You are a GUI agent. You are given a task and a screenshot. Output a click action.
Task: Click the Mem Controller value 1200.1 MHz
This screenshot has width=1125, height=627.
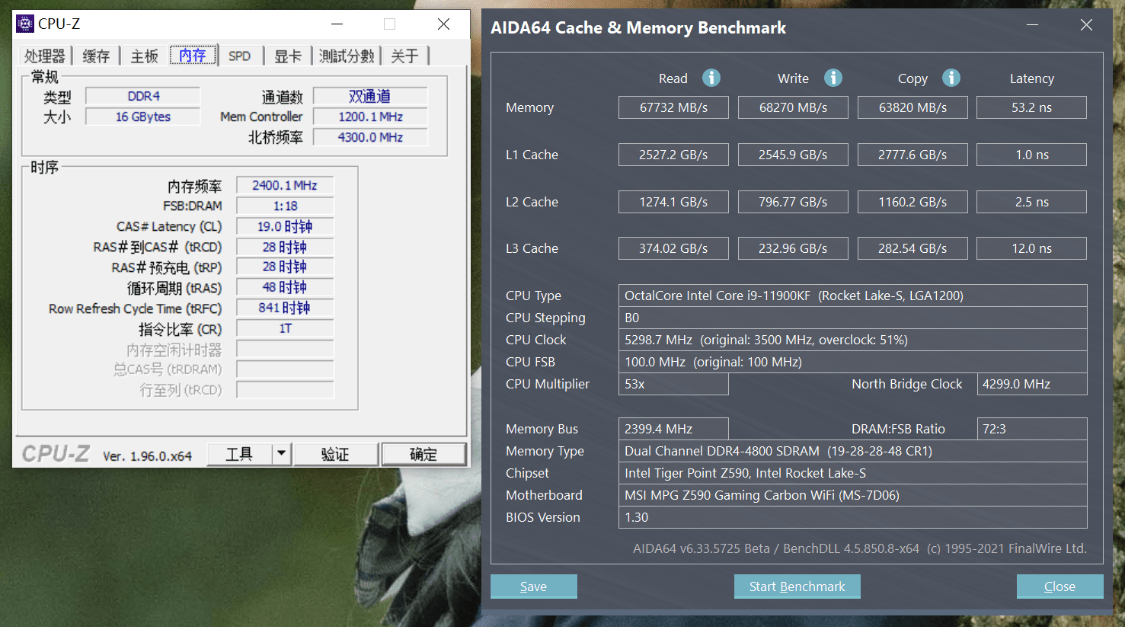click(x=370, y=116)
